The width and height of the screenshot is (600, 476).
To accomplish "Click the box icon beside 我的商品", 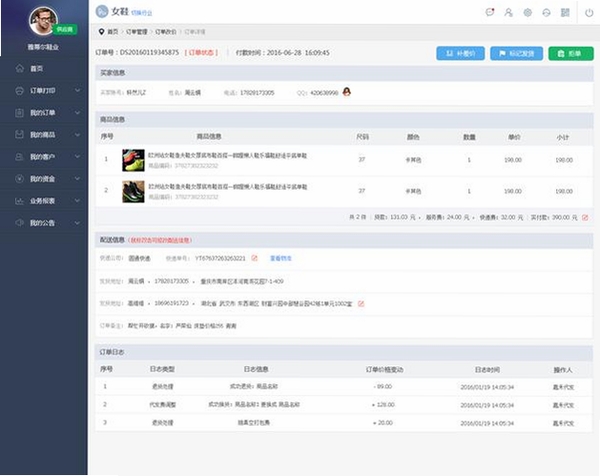I will click(20, 134).
